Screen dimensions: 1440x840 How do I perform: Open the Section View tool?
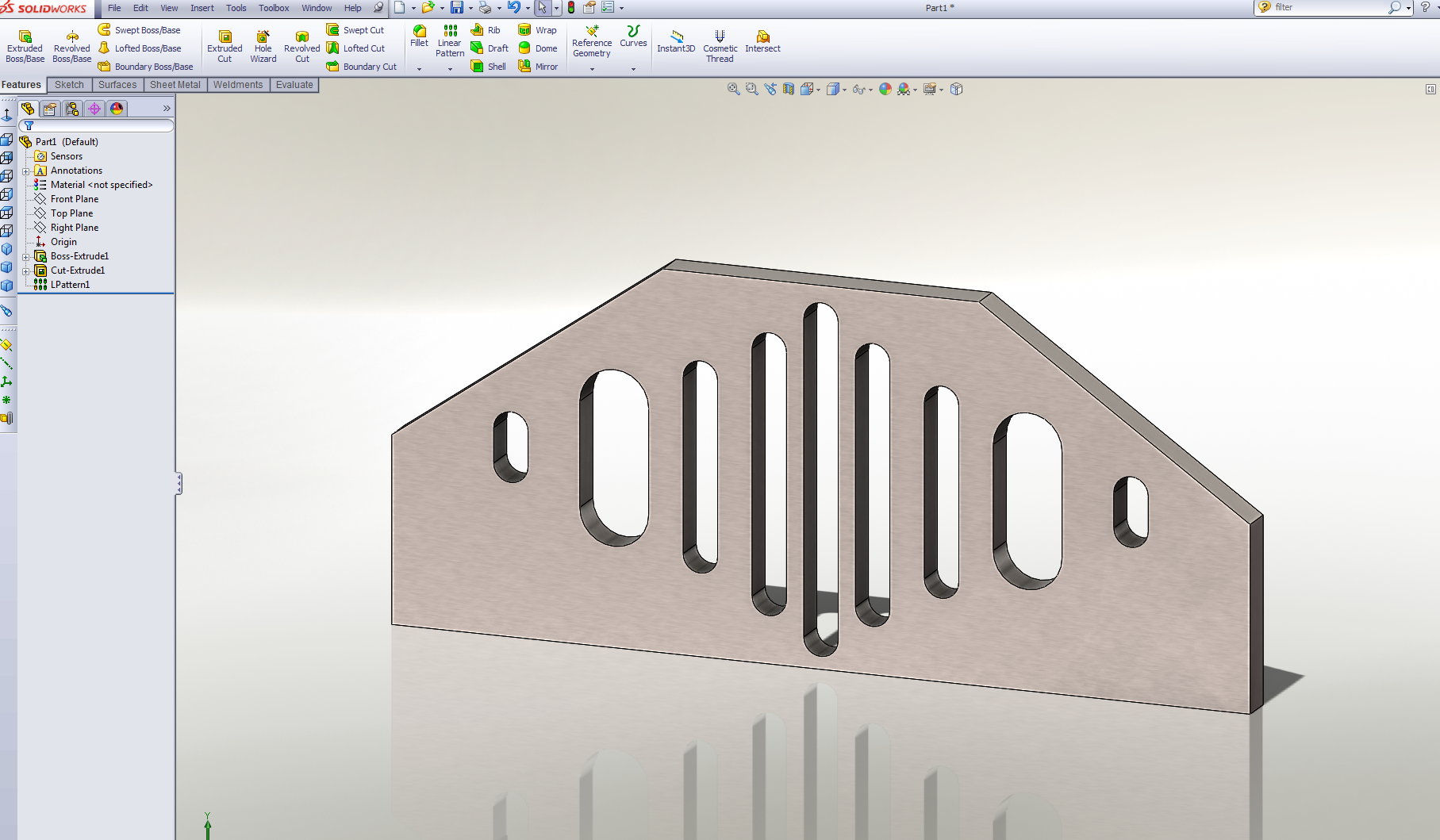[x=788, y=89]
